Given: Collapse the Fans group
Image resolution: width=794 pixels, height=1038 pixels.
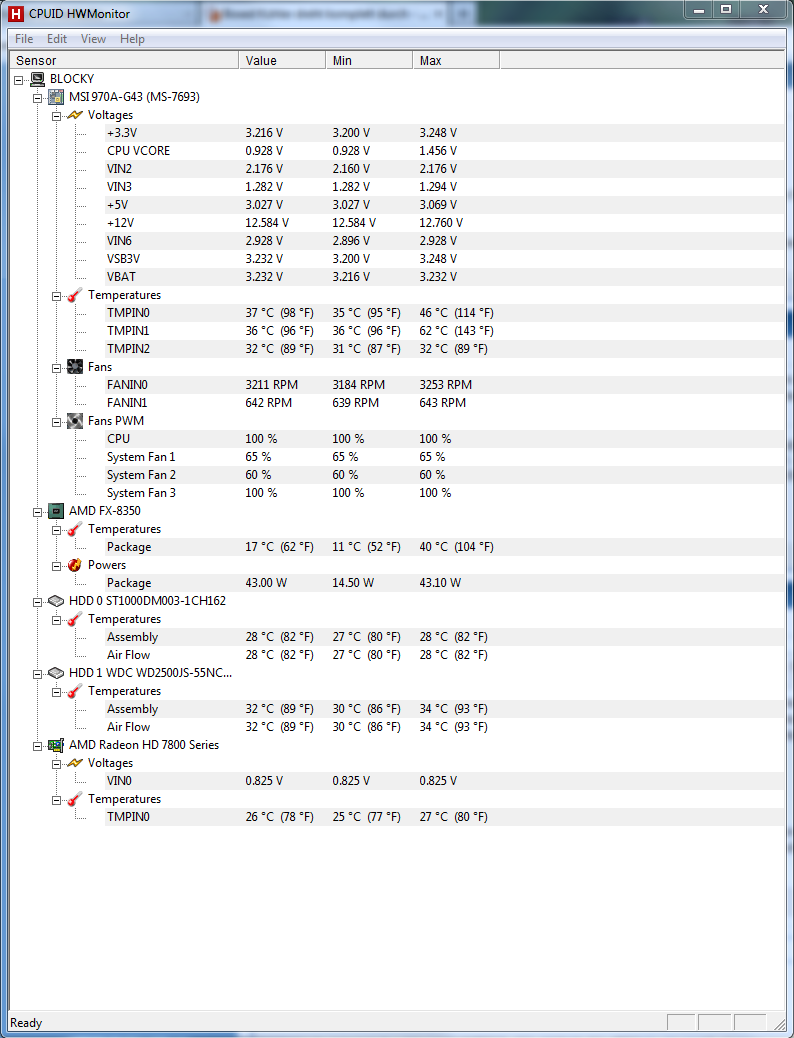Looking at the screenshot, I should [56, 367].
